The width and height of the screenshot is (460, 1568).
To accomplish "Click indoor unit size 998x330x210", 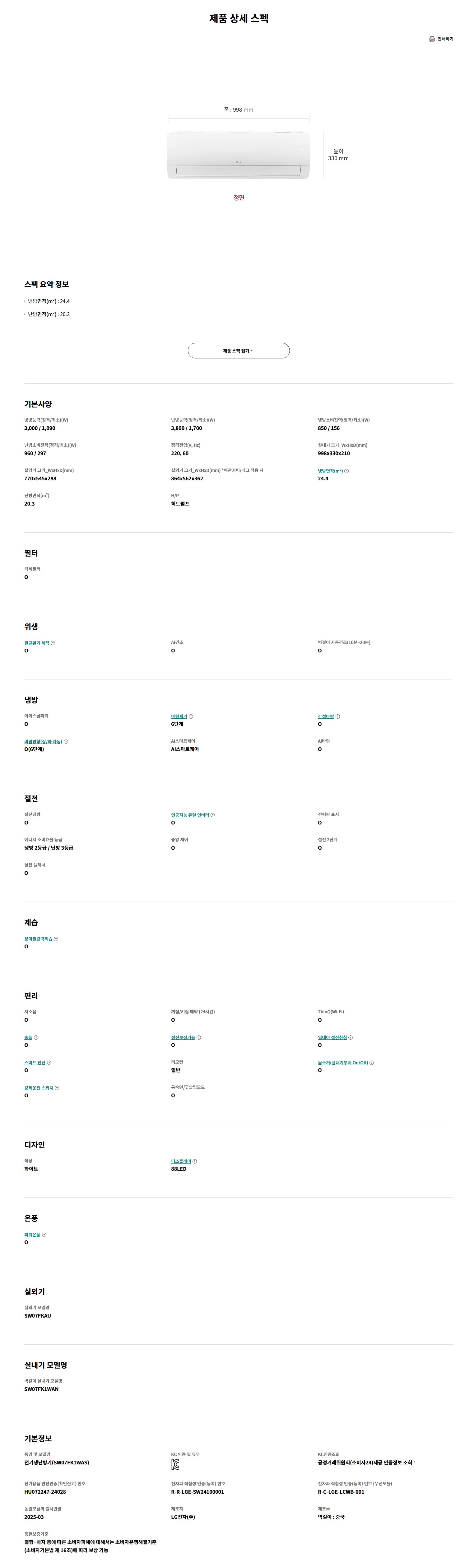I will 333,454.
